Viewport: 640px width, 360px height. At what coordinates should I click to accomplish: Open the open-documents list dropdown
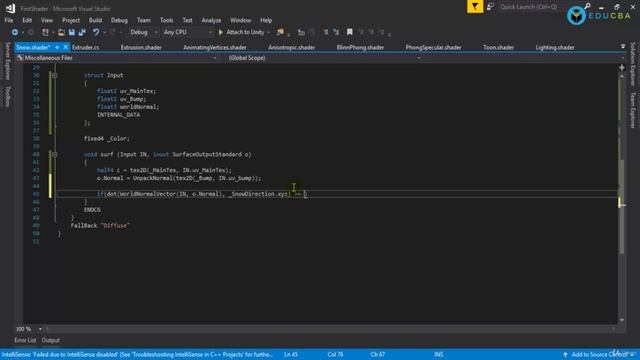pos(623,47)
